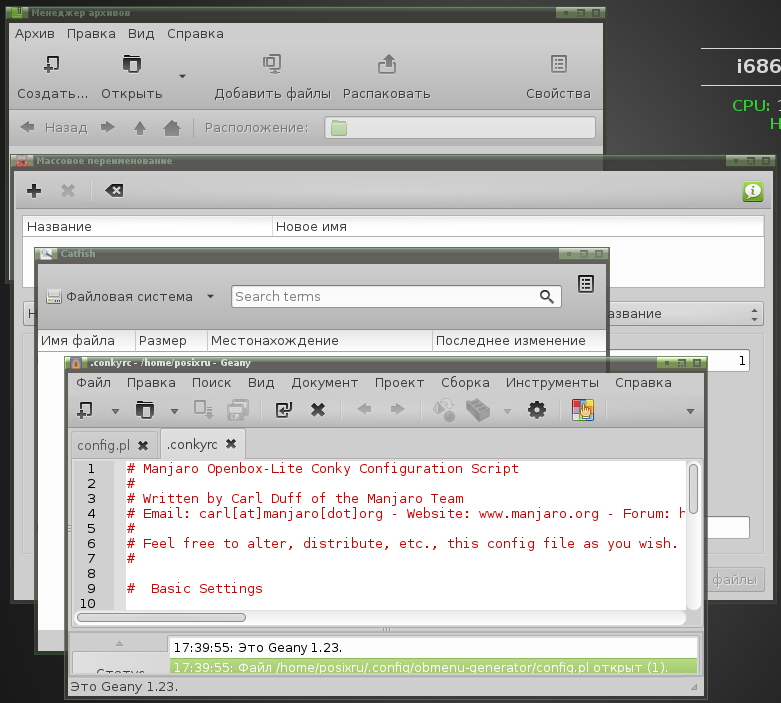
Task: Click Open file icon in Geany toolbar
Action: tap(144, 410)
